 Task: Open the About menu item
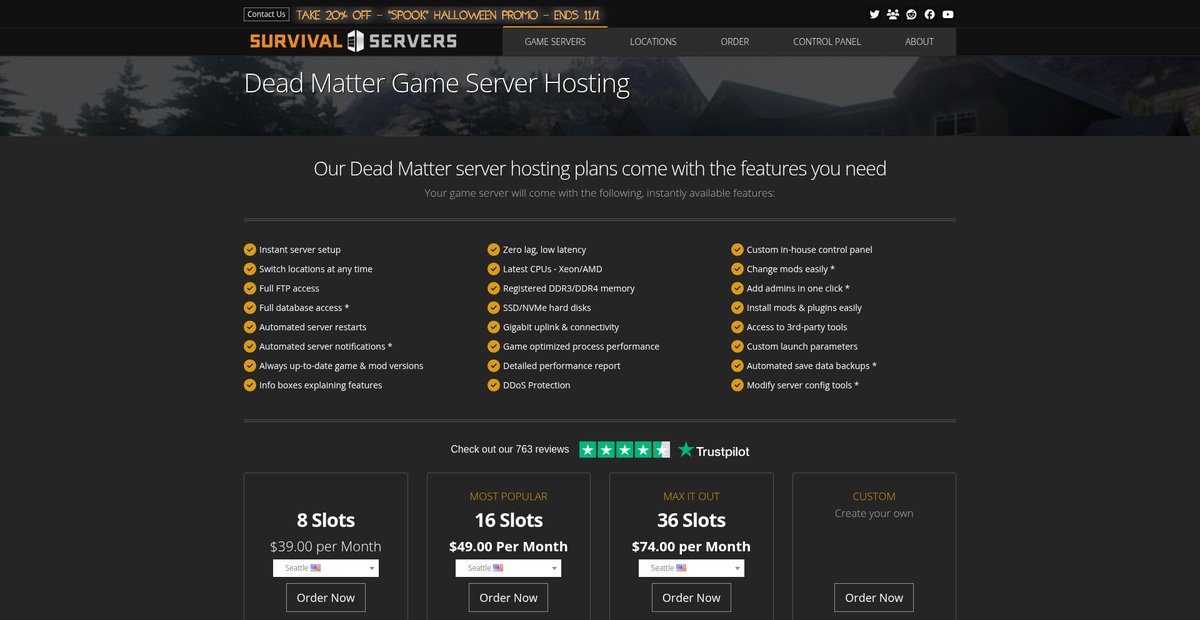(919, 42)
